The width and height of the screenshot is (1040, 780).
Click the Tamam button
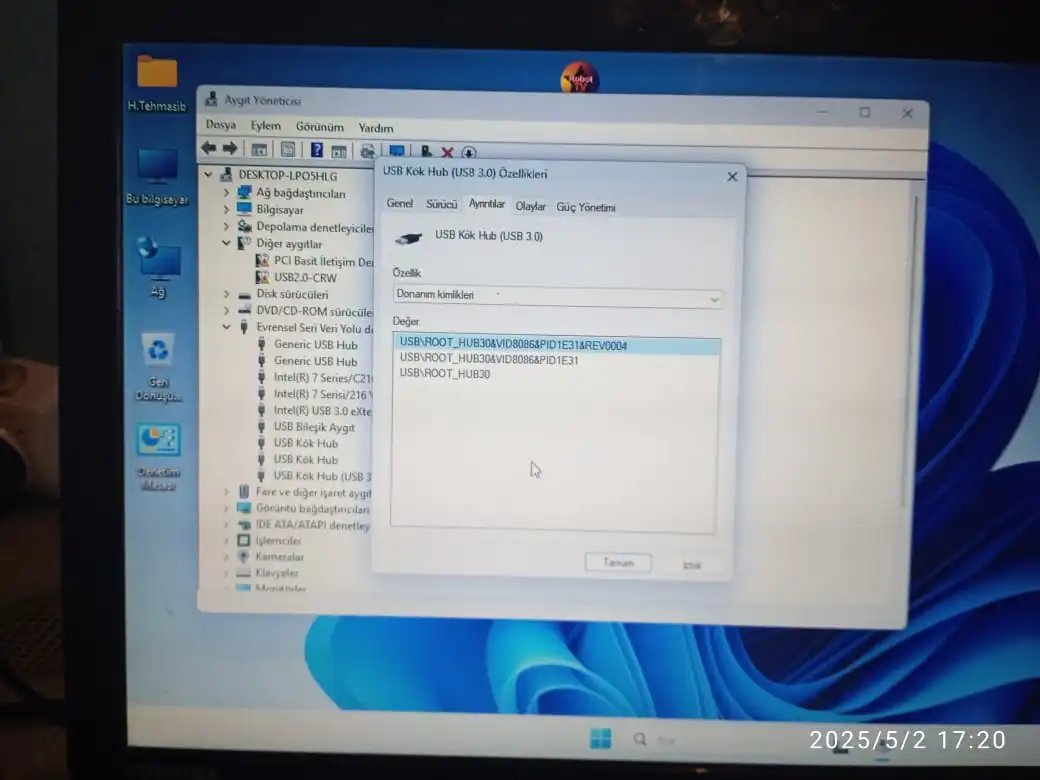pos(618,562)
